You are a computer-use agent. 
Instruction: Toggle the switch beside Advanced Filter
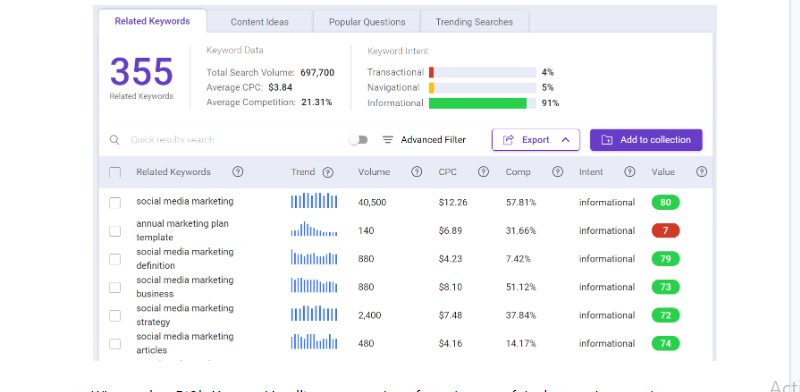pyautogui.click(x=358, y=140)
